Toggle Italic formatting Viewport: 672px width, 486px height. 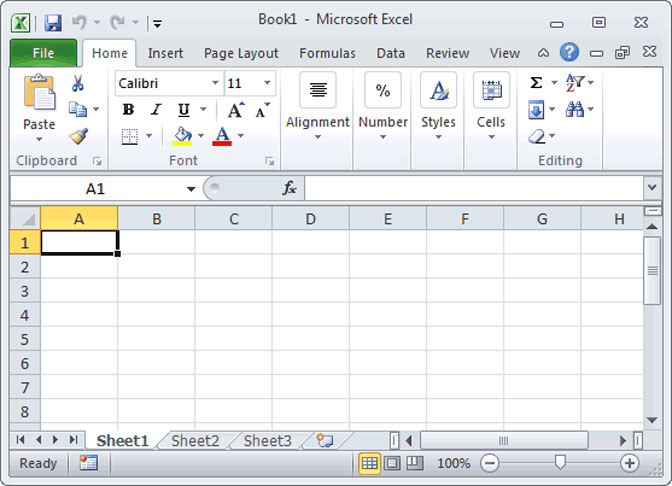click(156, 110)
